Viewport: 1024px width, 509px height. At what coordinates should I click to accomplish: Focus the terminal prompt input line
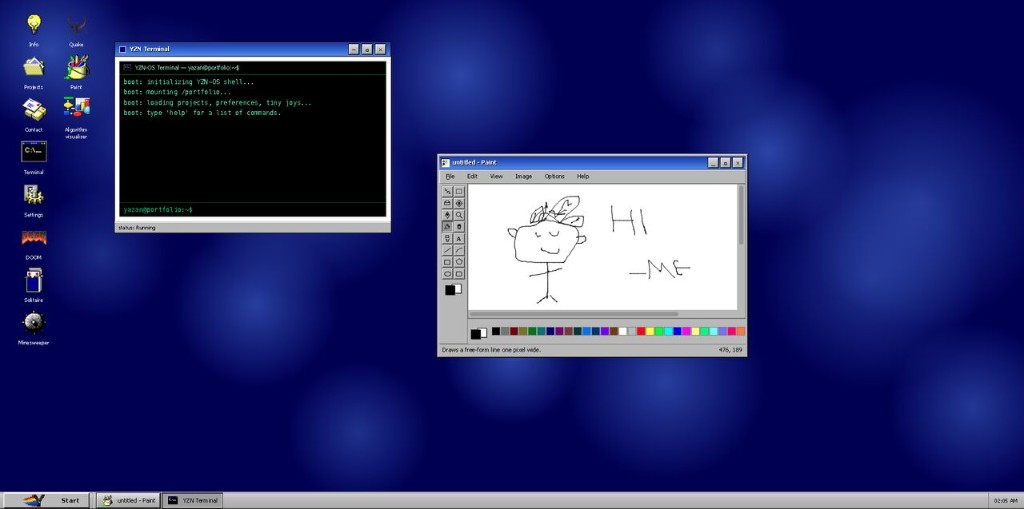click(x=252, y=210)
